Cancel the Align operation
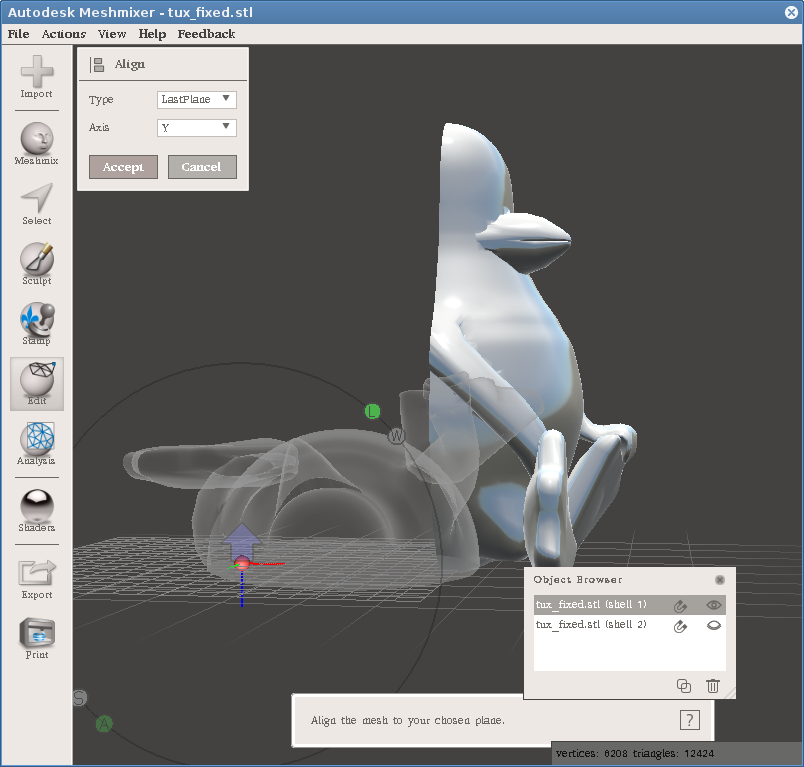 pyautogui.click(x=202, y=167)
